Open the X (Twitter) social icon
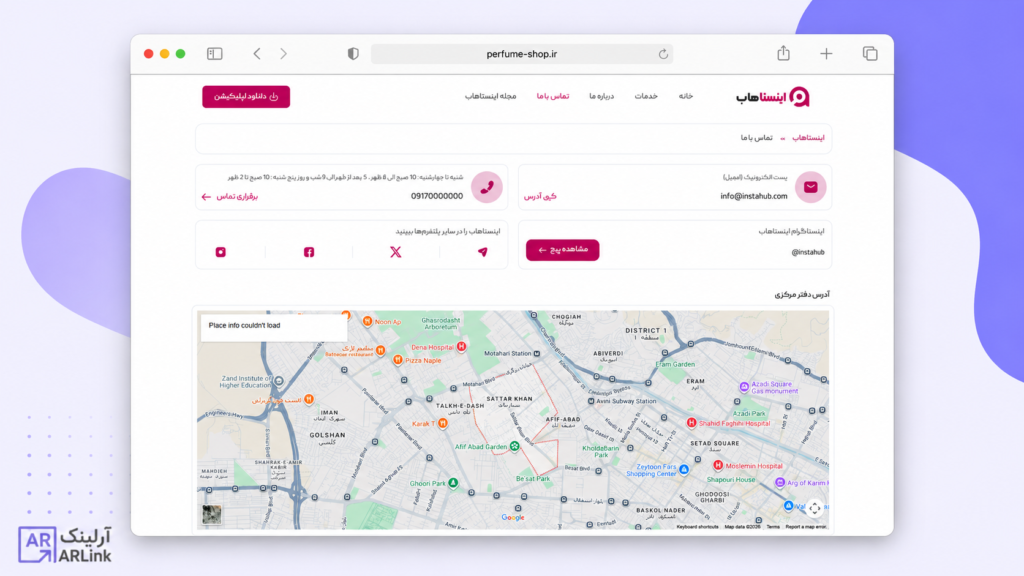This screenshot has width=1024, height=576. coord(396,252)
